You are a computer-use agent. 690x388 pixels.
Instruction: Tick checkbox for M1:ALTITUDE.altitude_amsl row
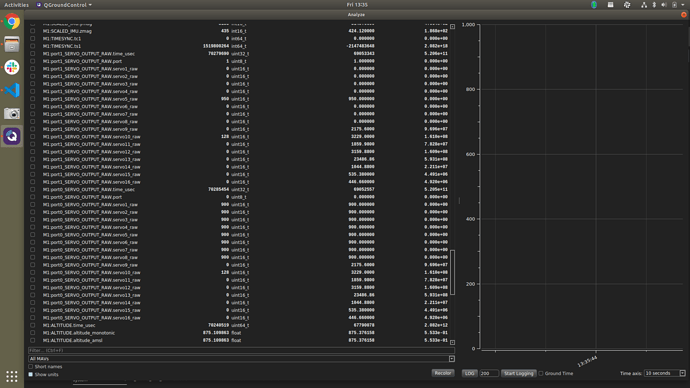click(33, 340)
